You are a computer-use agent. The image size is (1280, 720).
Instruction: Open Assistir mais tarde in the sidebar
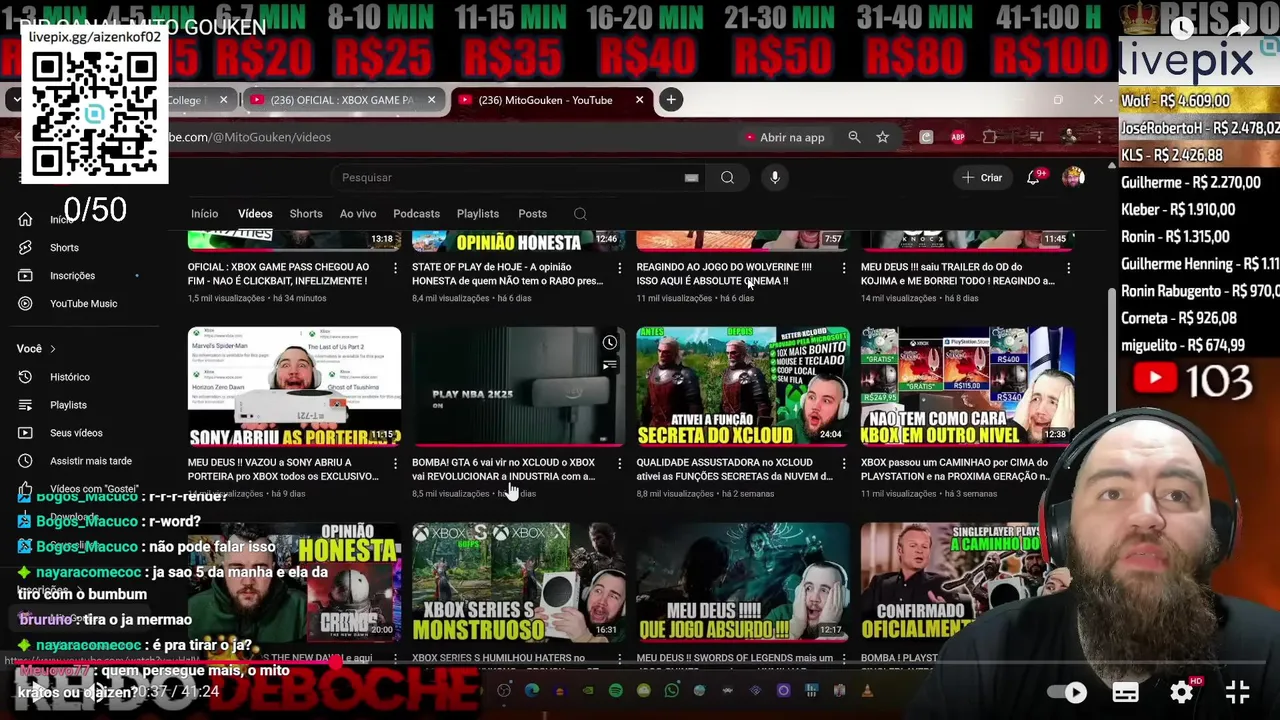pos(91,461)
